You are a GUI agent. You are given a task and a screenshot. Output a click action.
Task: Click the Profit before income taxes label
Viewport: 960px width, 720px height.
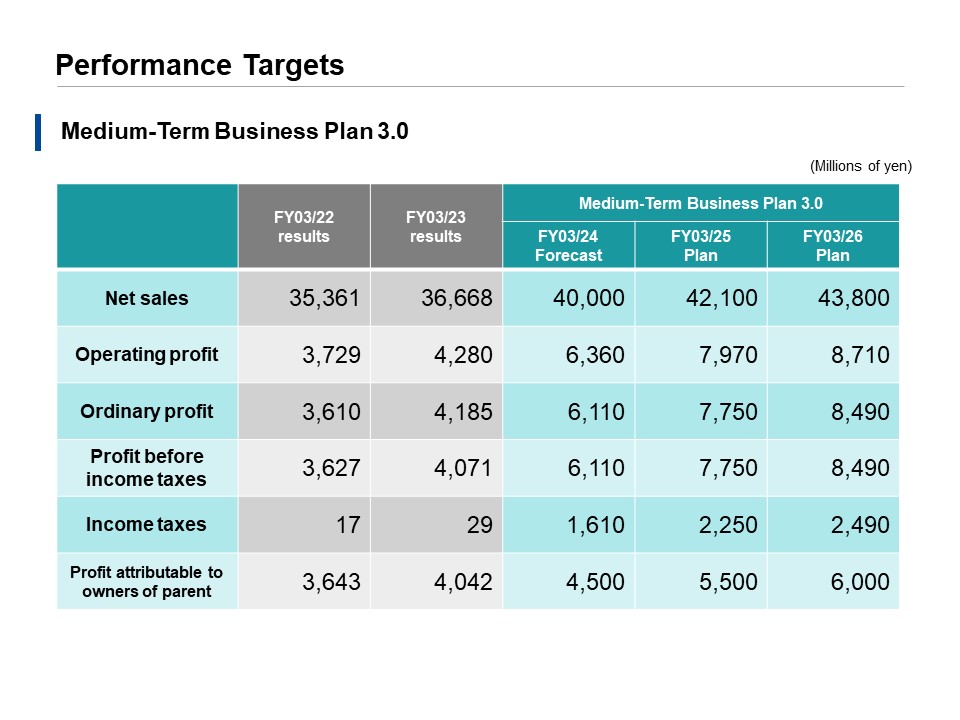(146, 467)
